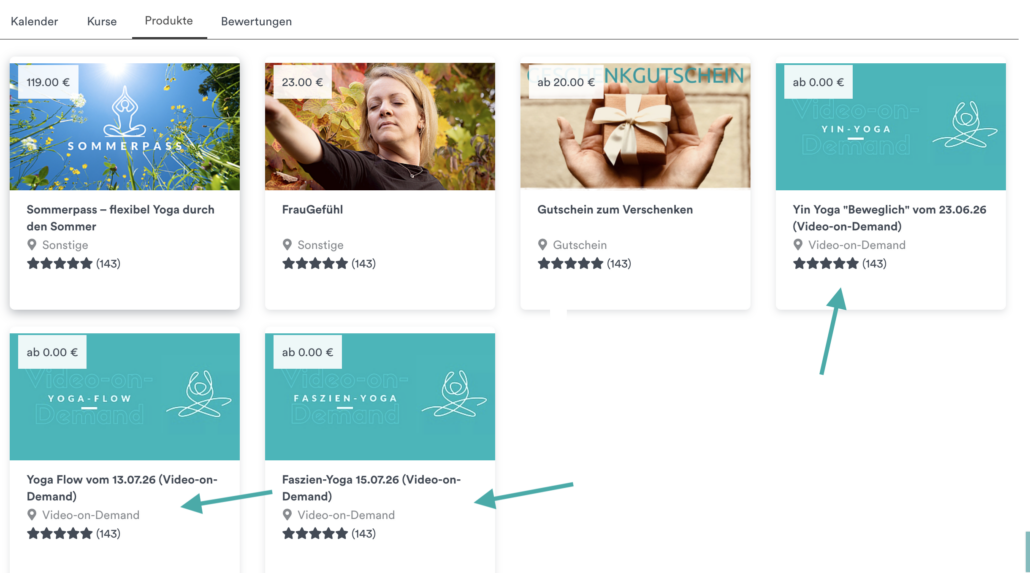Open Faszien-Yoga 15.07.26 Video-on-Demand title
The height and width of the screenshot is (573, 1030).
371,488
